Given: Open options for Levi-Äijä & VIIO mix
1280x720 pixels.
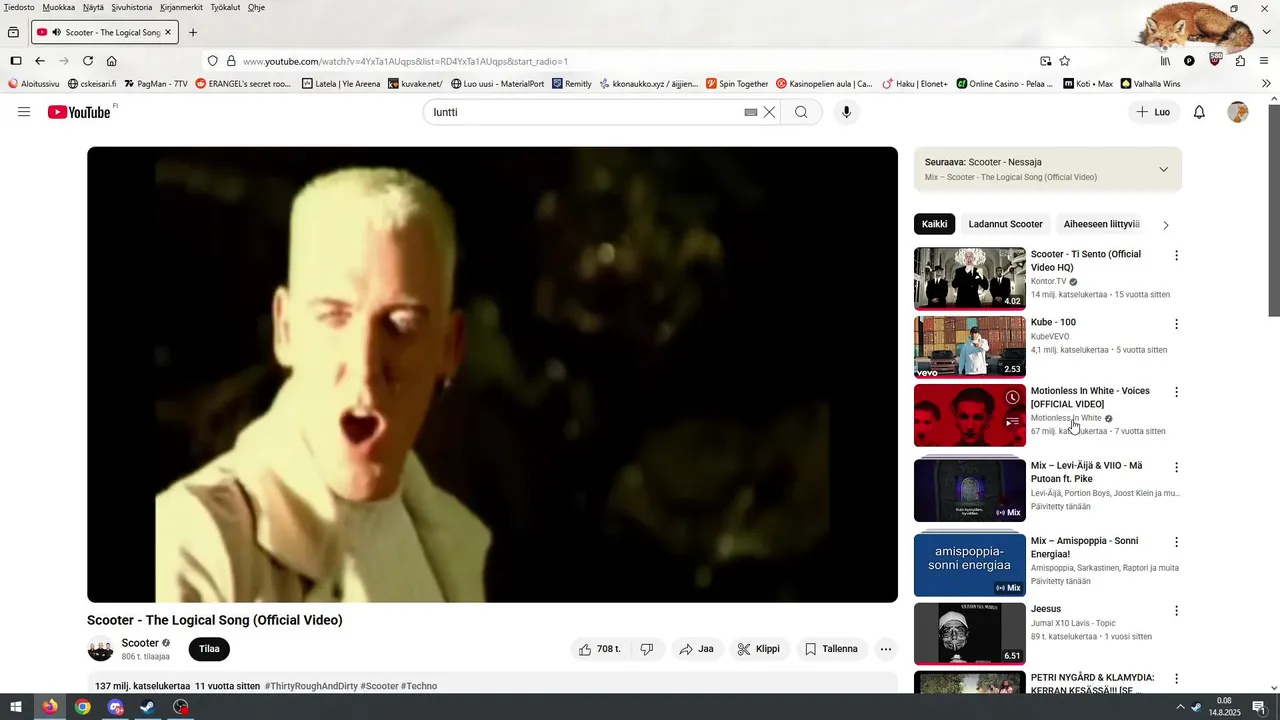Looking at the screenshot, I should pyautogui.click(x=1176, y=467).
